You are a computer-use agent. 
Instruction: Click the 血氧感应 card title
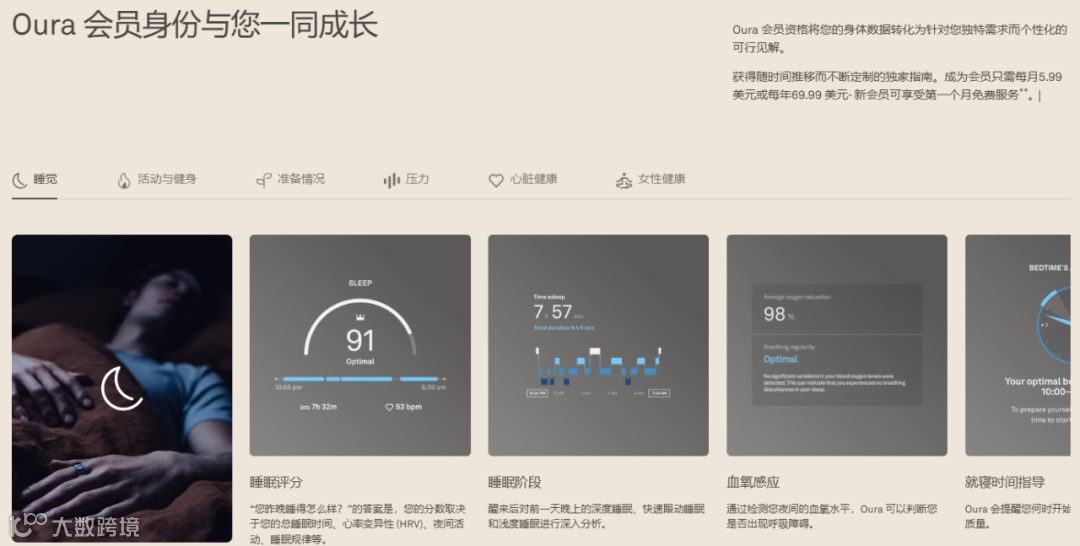click(x=753, y=483)
